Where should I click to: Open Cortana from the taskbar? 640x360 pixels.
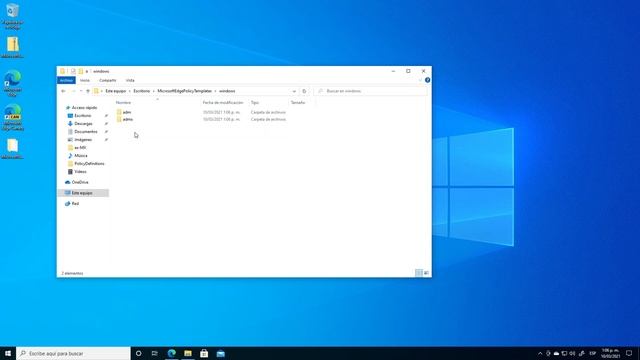tap(138, 353)
